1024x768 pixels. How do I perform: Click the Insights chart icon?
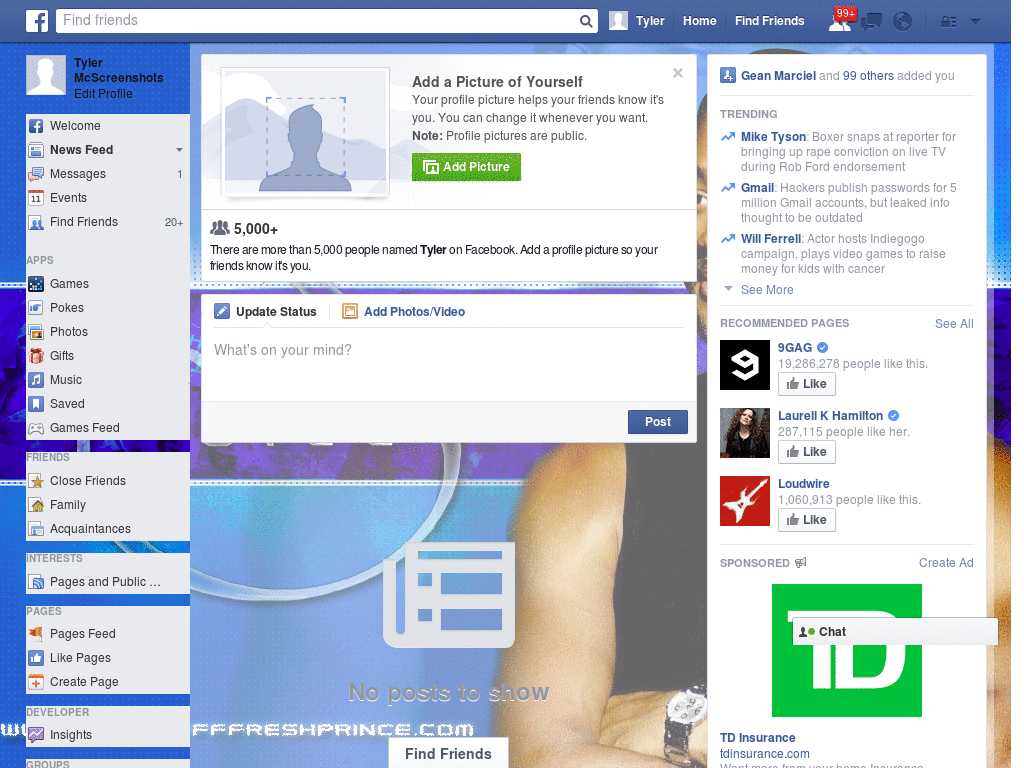coord(36,735)
